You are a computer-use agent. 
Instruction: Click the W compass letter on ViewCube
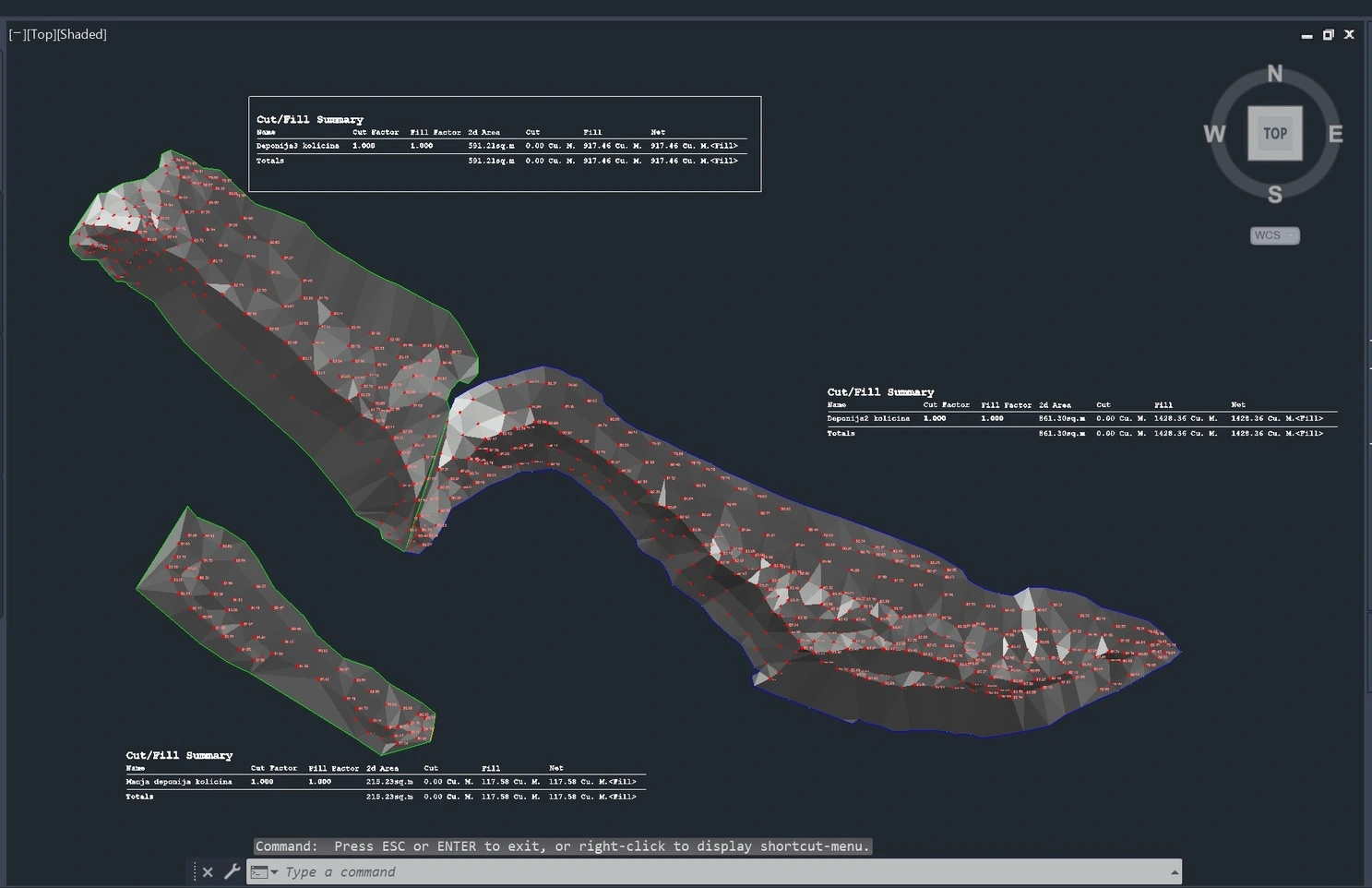tap(1214, 134)
